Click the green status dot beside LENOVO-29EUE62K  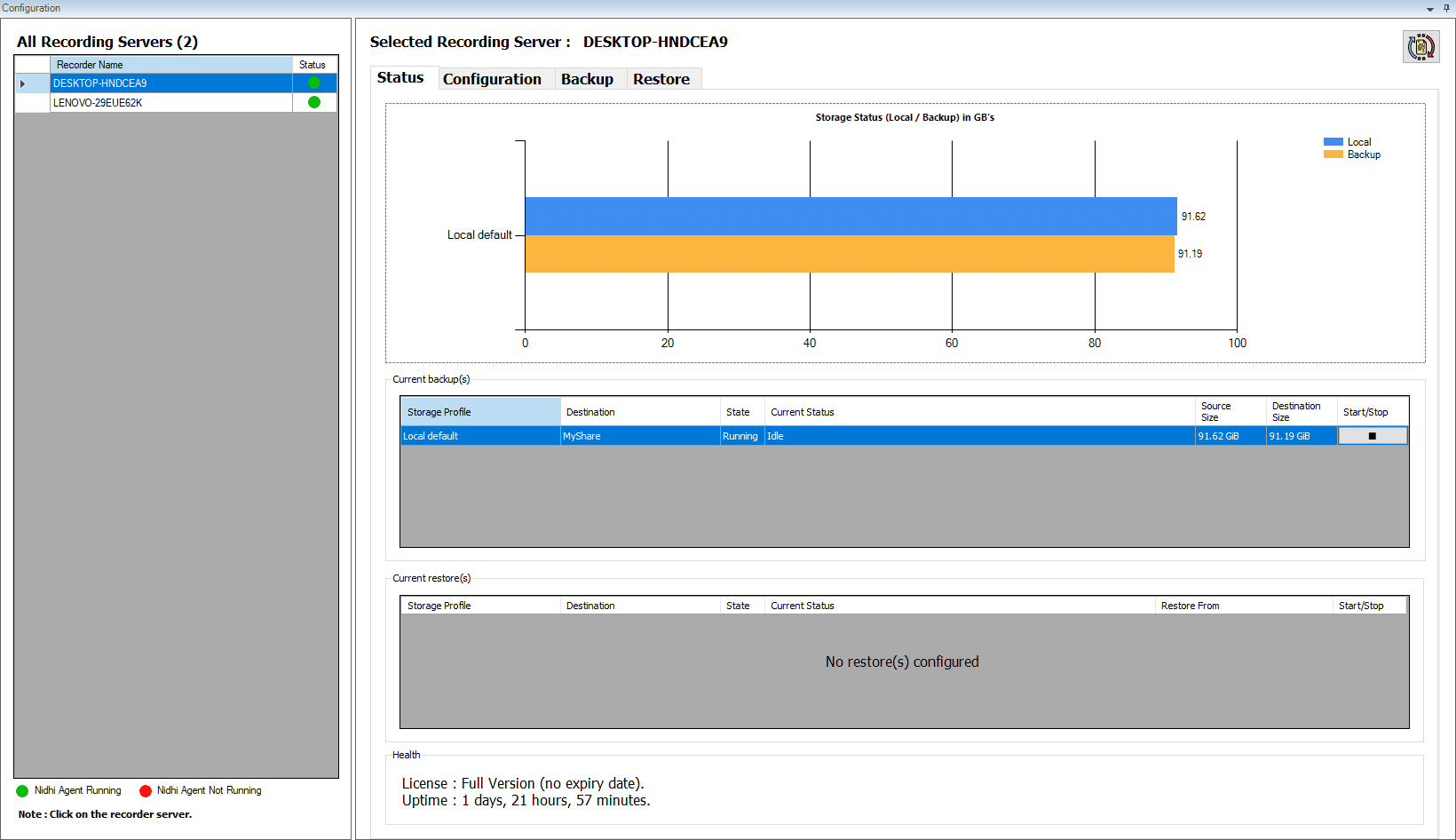[x=314, y=102]
